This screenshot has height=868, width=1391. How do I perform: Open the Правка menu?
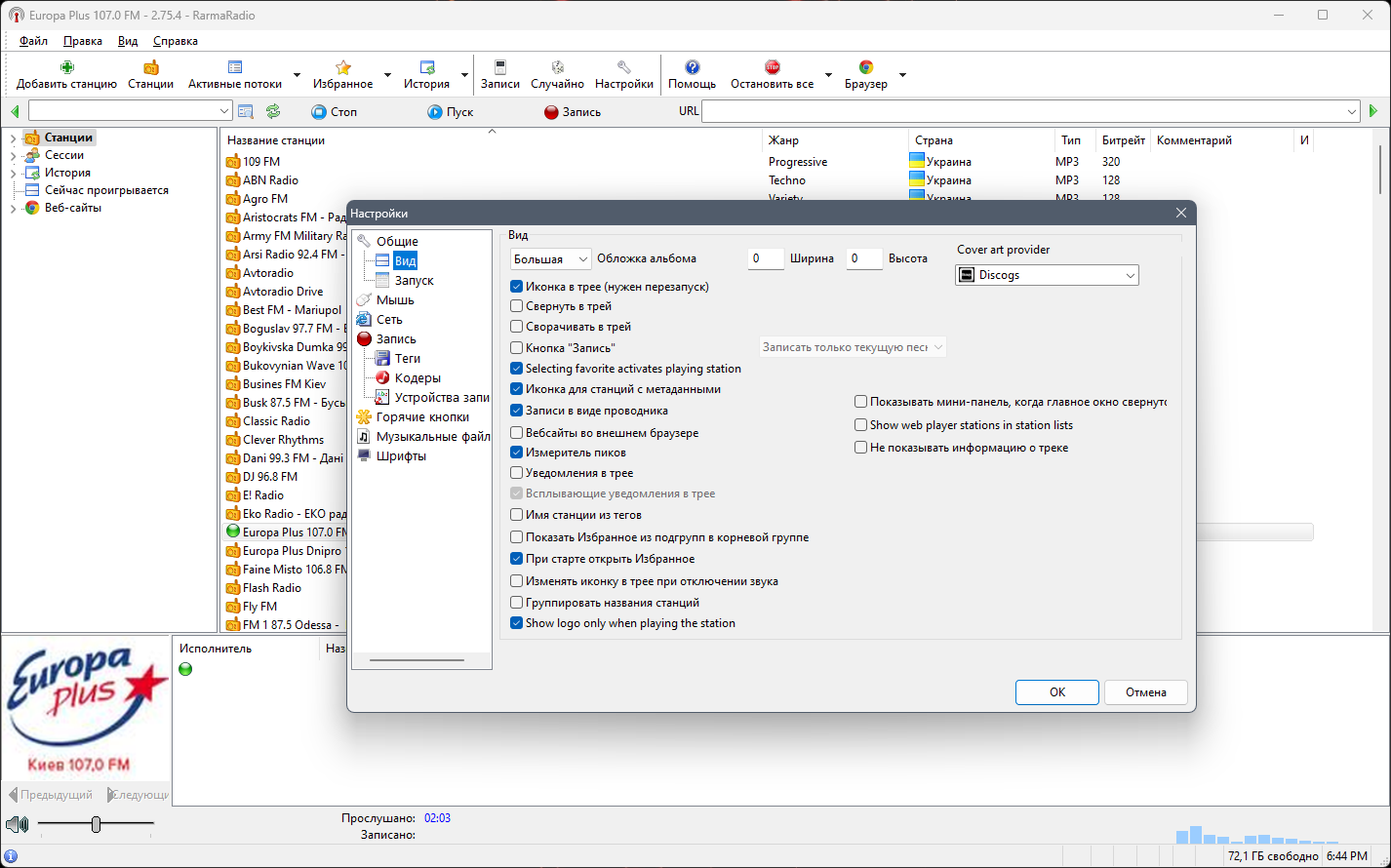point(83,41)
